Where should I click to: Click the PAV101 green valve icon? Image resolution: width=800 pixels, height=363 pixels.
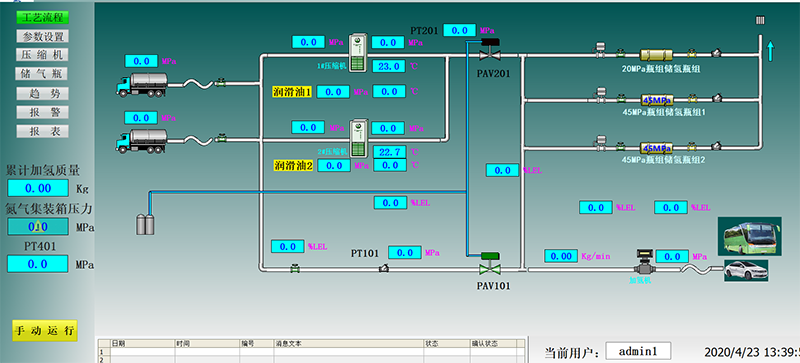tap(490, 264)
